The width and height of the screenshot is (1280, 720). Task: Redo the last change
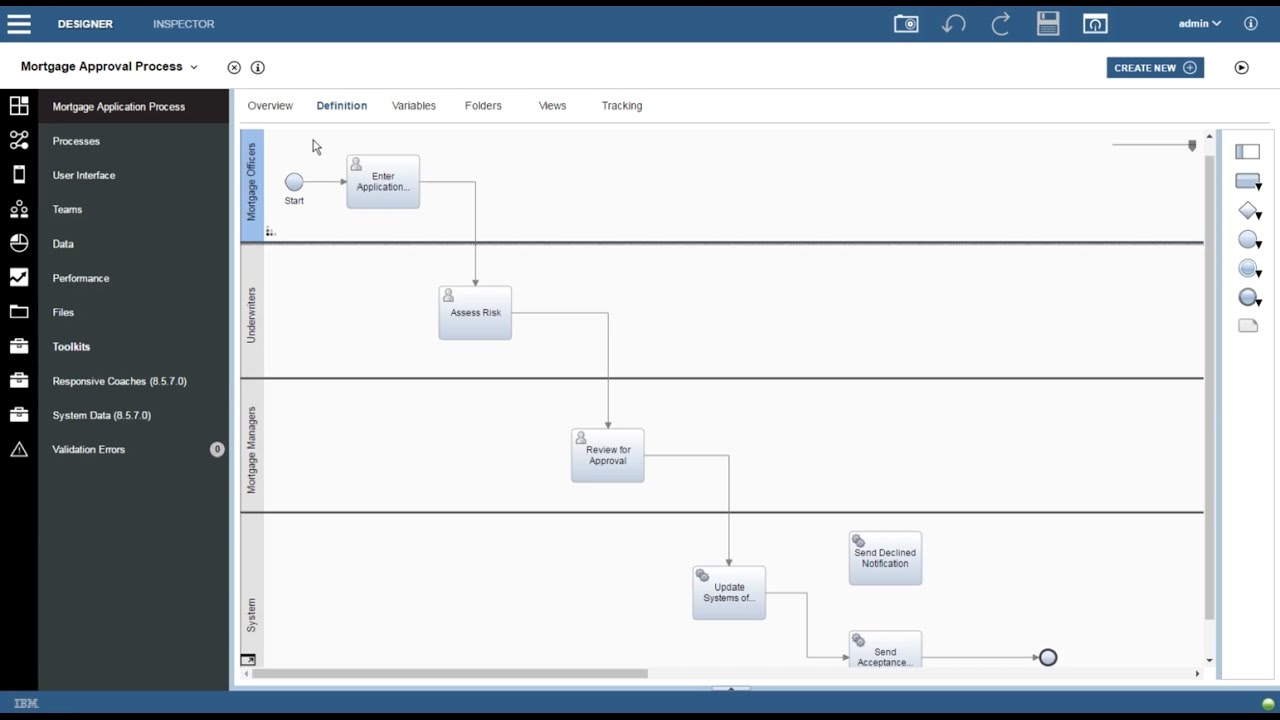coord(1001,23)
